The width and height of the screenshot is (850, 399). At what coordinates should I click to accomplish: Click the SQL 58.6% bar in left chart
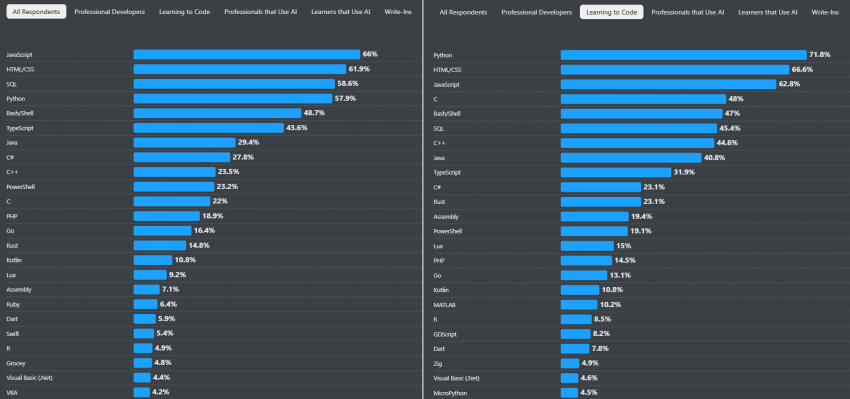[234, 83]
